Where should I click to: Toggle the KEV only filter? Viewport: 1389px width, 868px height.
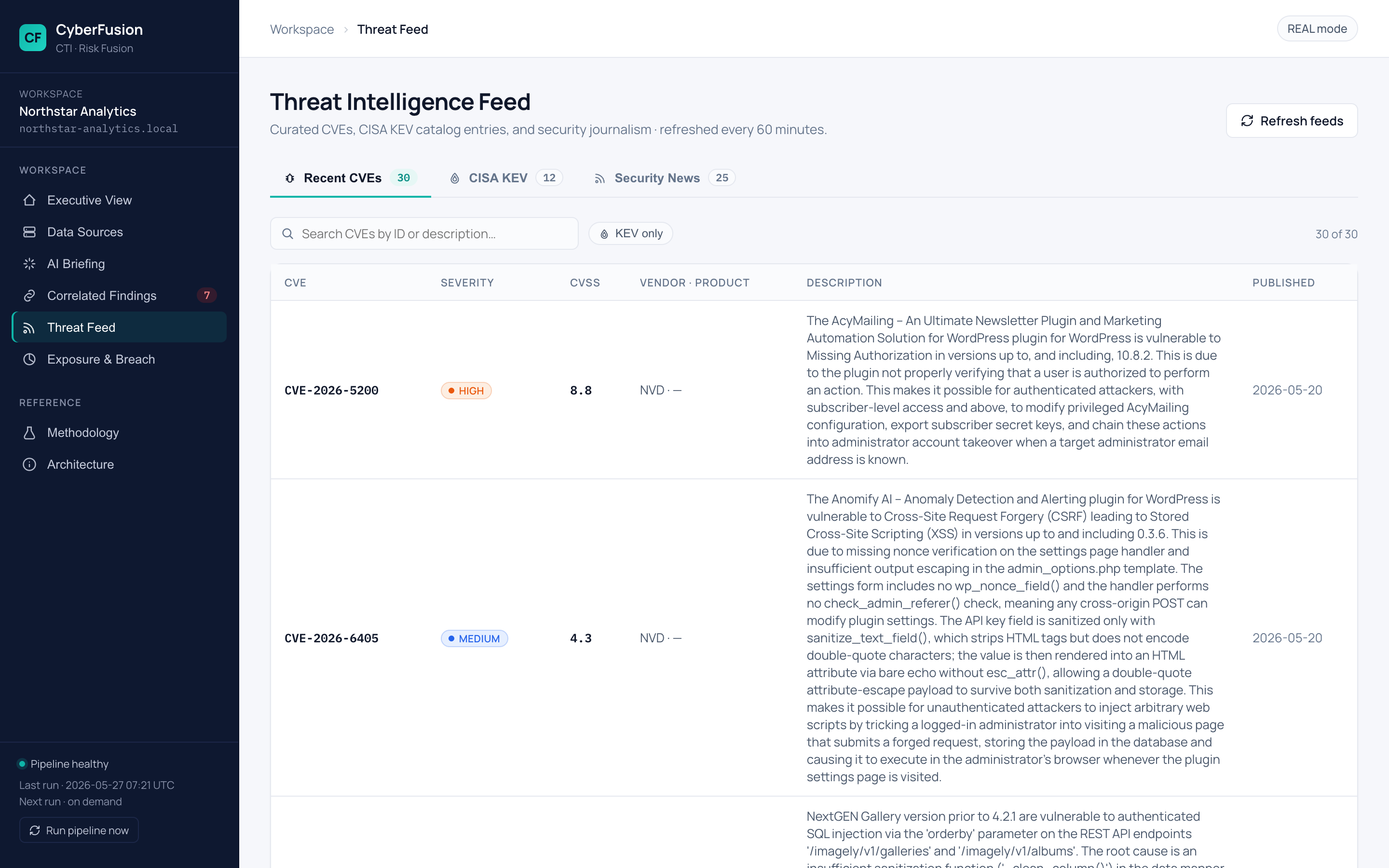click(631, 234)
